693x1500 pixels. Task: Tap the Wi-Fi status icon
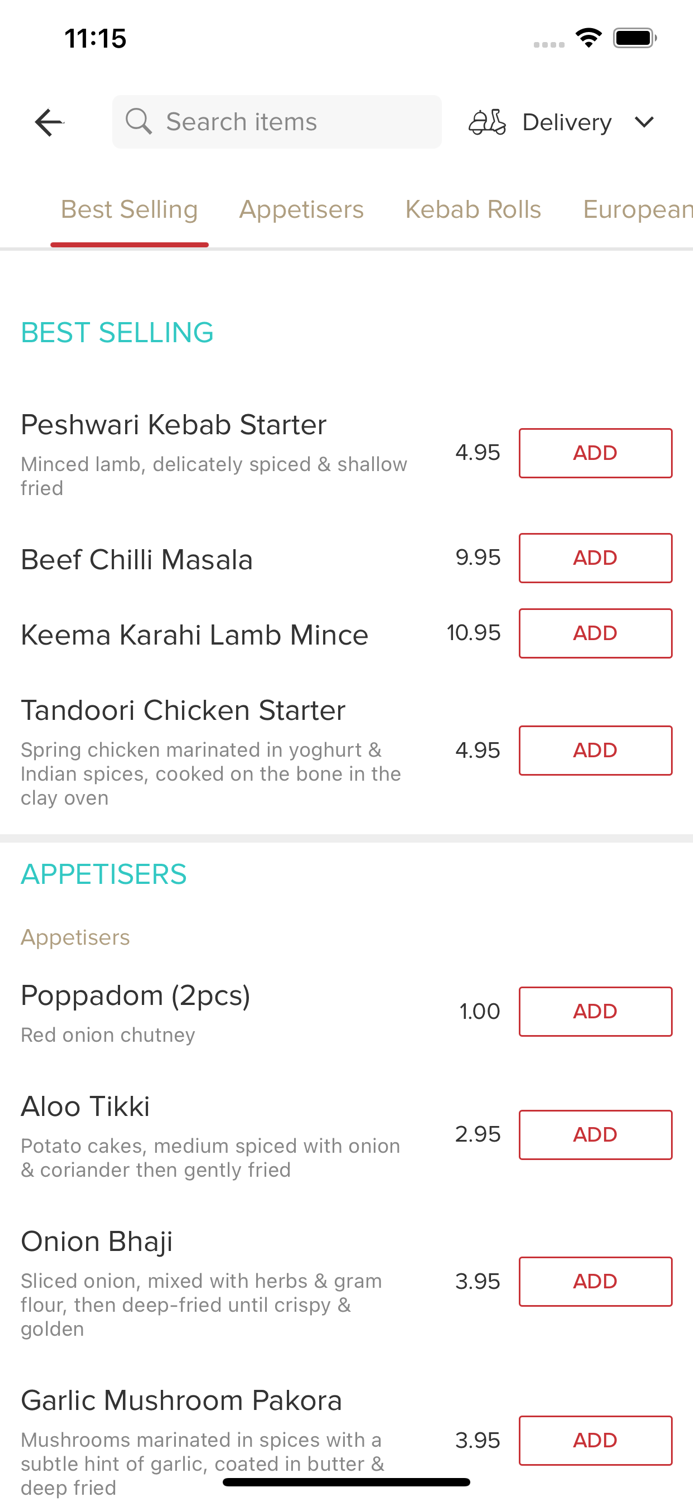tap(588, 36)
